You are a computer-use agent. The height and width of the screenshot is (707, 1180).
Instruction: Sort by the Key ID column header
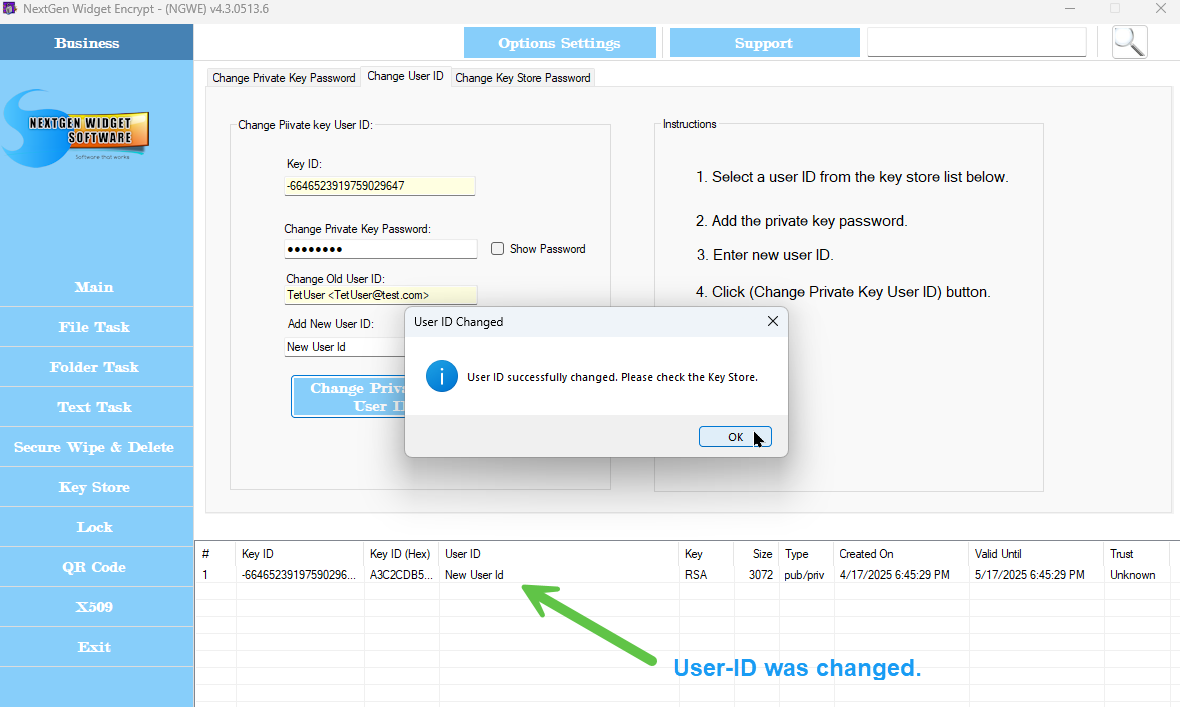pos(300,553)
